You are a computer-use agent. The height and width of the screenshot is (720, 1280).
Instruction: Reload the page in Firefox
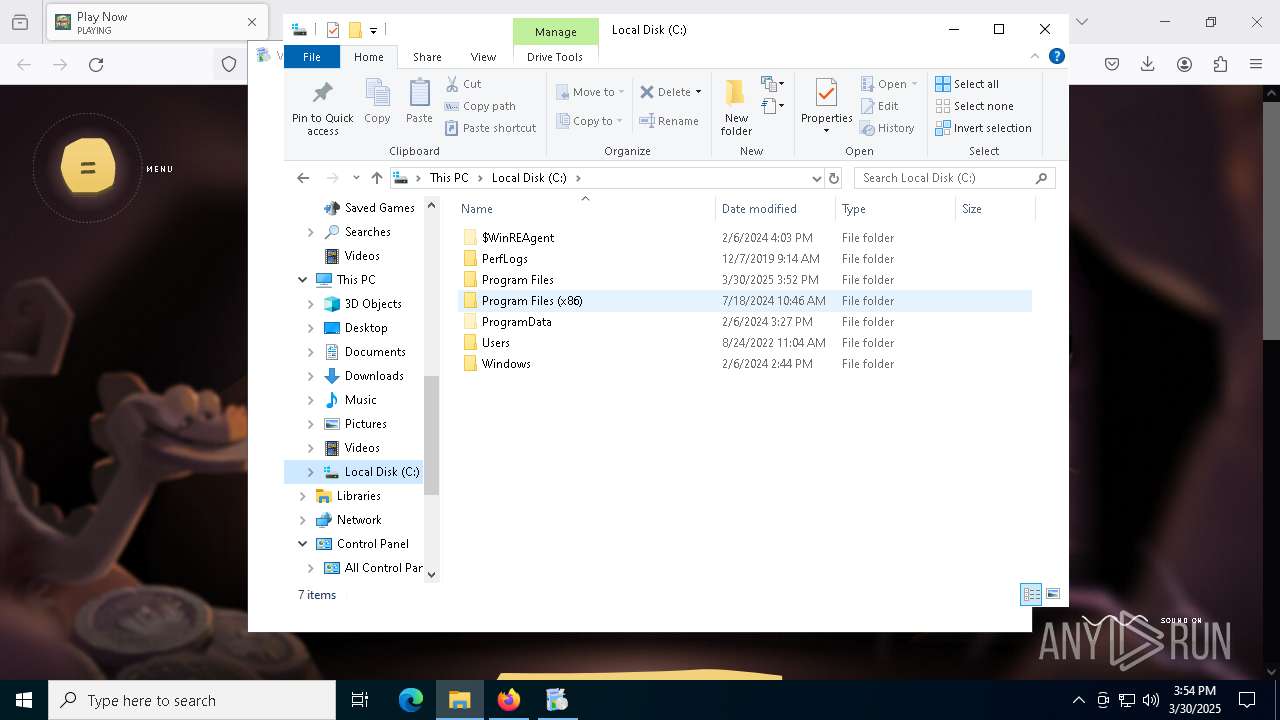pos(96,65)
